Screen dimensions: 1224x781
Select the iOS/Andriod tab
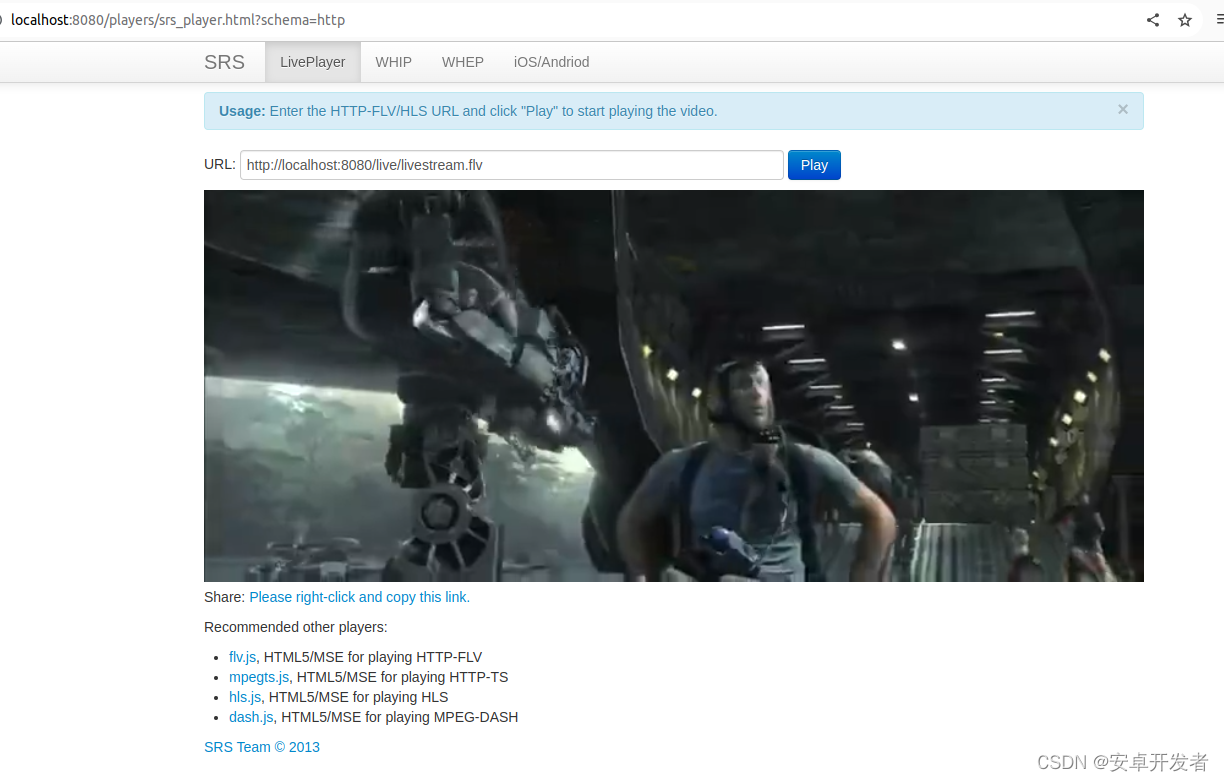552,62
